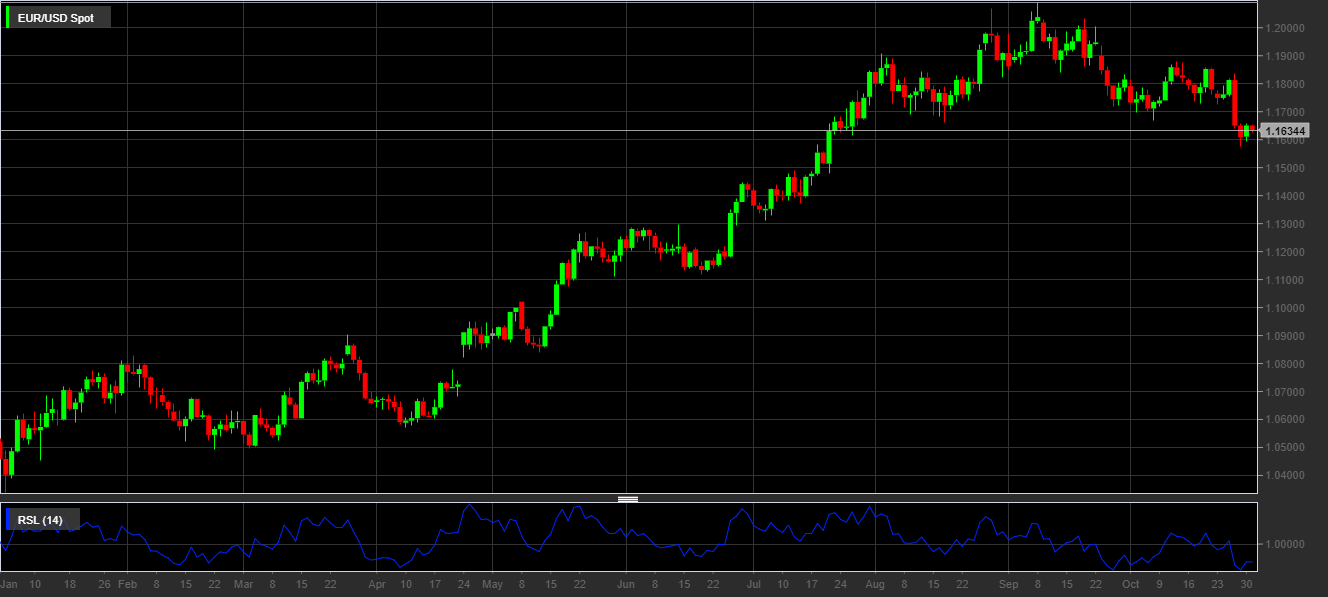Click the 1.14000 price axis label
The width and height of the screenshot is (1328, 597).
click(x=1286, y=196)
